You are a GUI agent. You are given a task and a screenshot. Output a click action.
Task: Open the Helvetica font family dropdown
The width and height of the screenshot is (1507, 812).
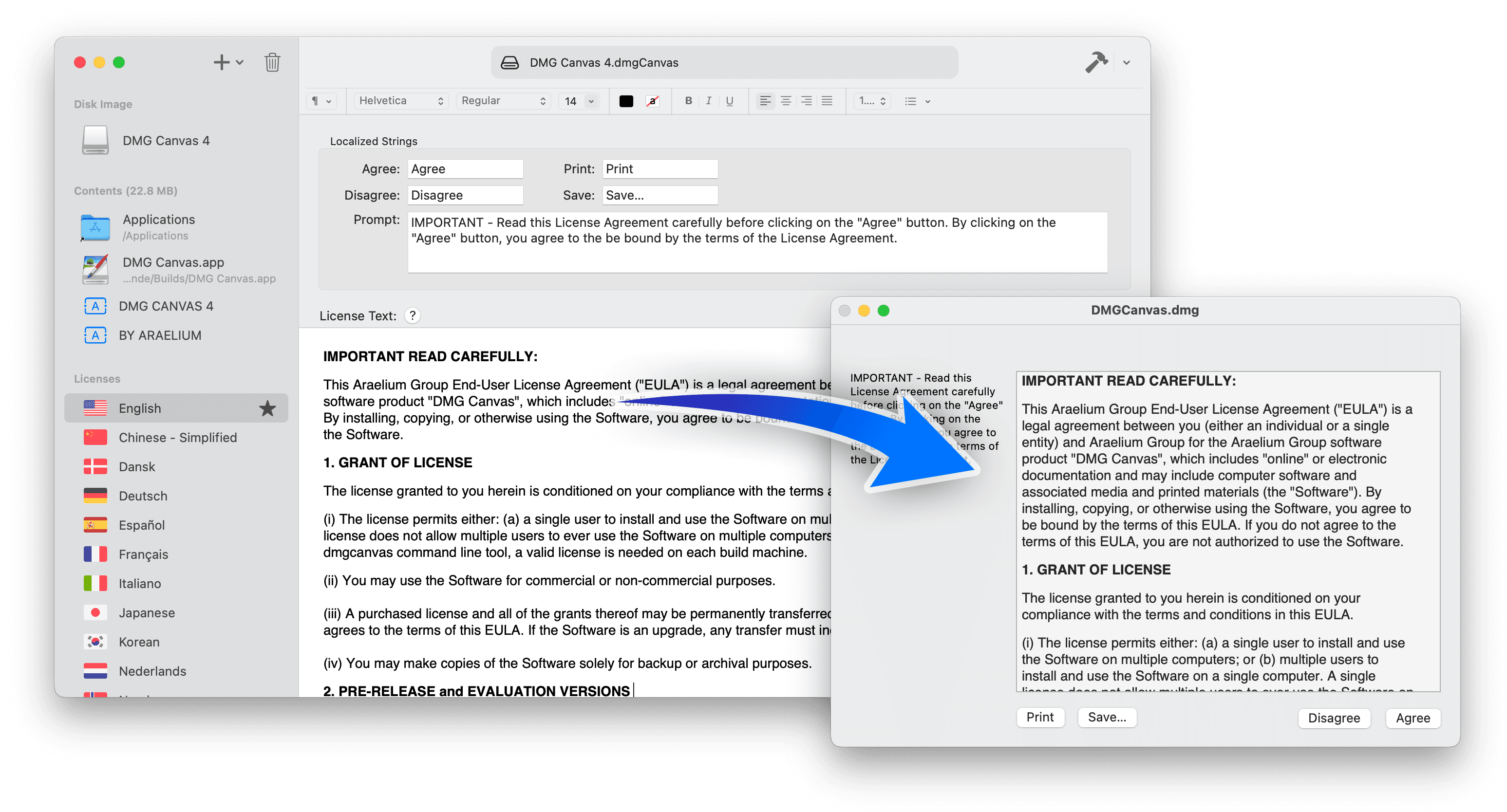click(x=401, y=101)
